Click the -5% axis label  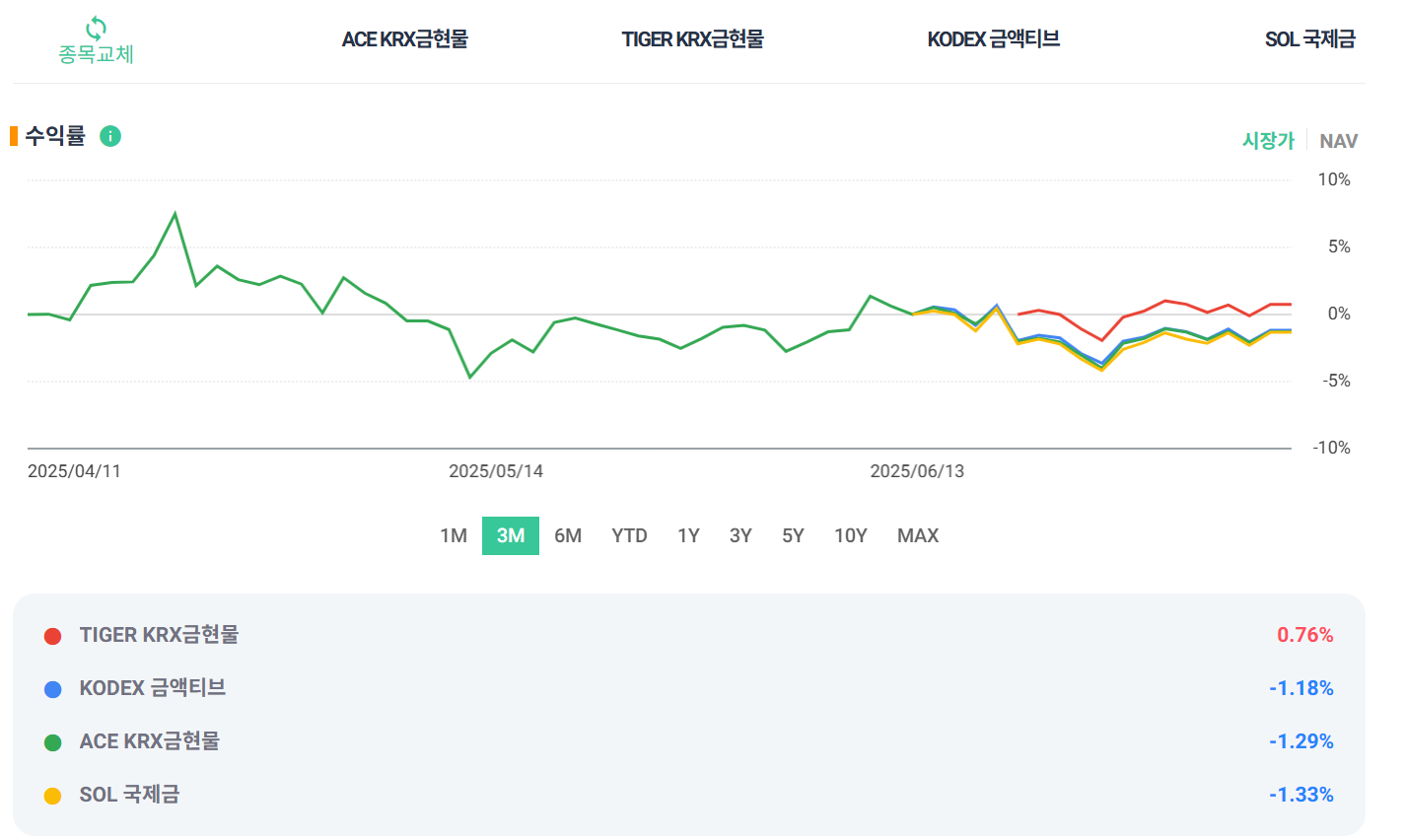click(x=1336, y=381)
